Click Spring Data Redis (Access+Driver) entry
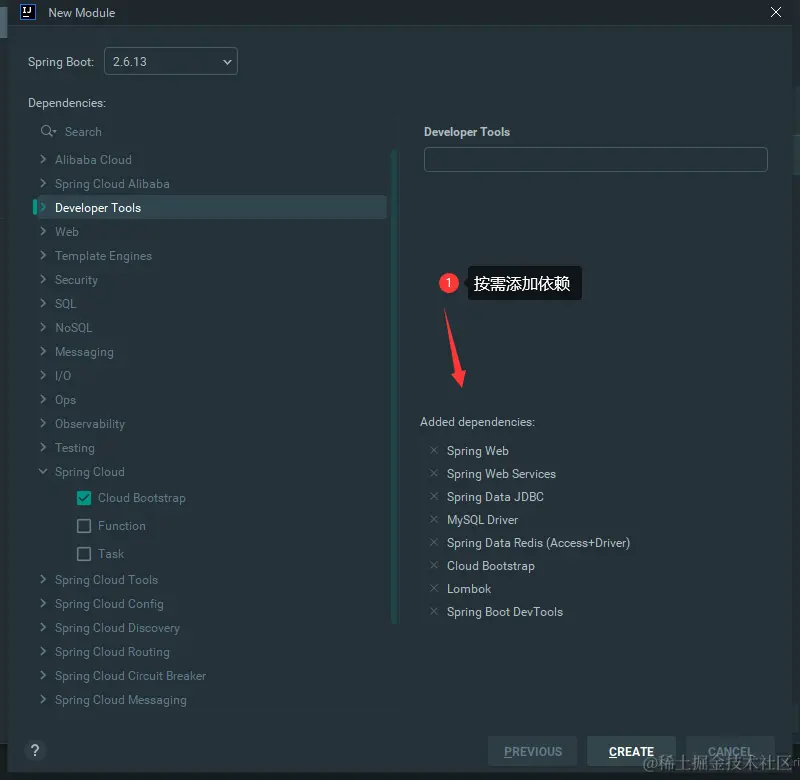The height and width of the screenshot is (780, 800). (x=538, y=543)
